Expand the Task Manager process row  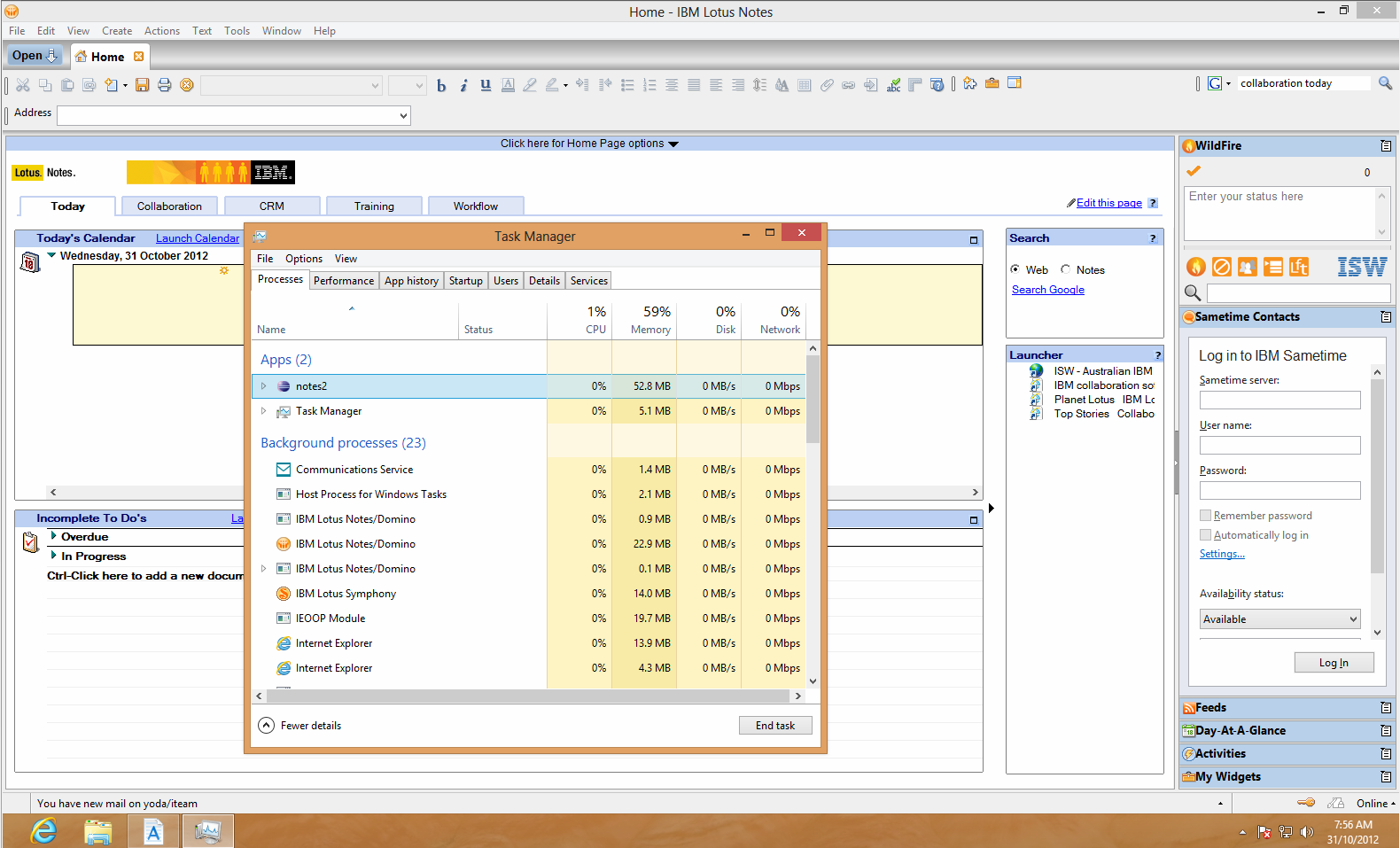click(263, 411)
